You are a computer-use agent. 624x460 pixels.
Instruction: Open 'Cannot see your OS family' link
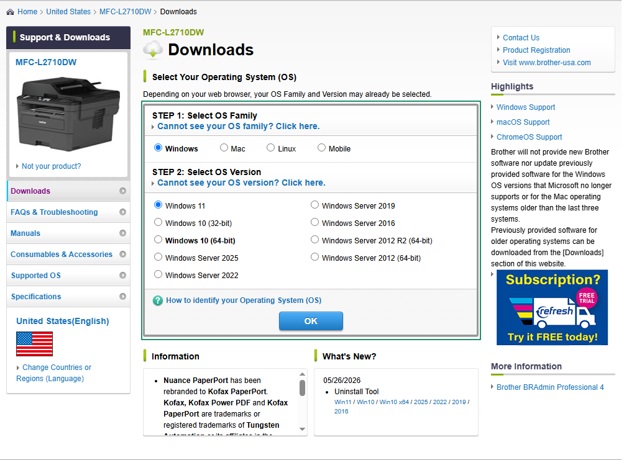tap(238, 126)
